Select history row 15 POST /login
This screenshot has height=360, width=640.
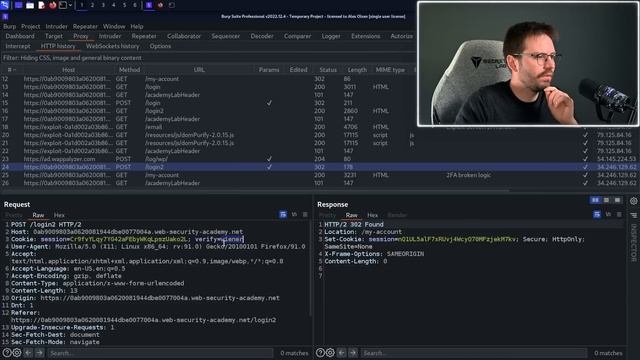coord(208,103)
